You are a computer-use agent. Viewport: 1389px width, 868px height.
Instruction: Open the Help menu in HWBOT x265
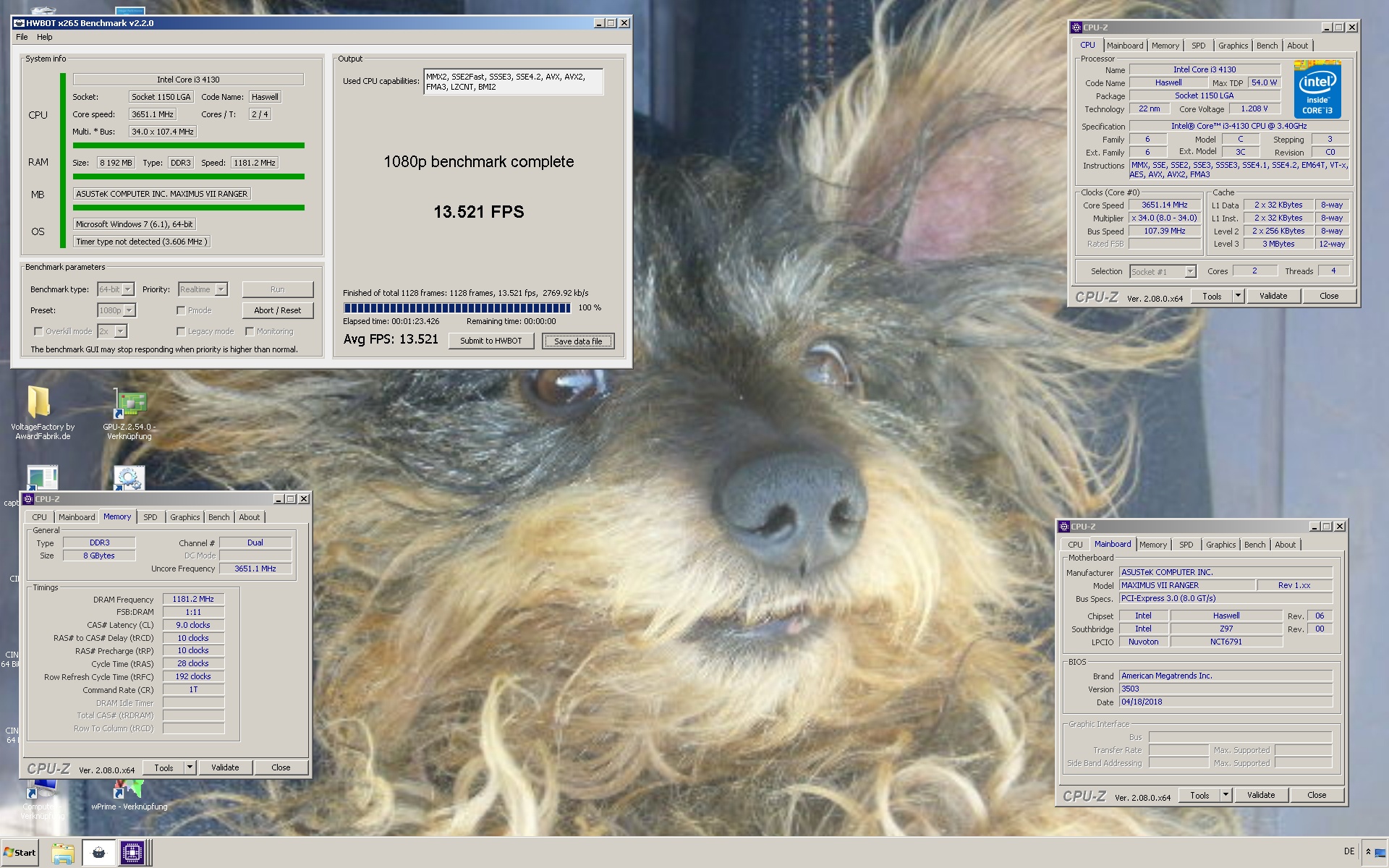coord(45,37)
